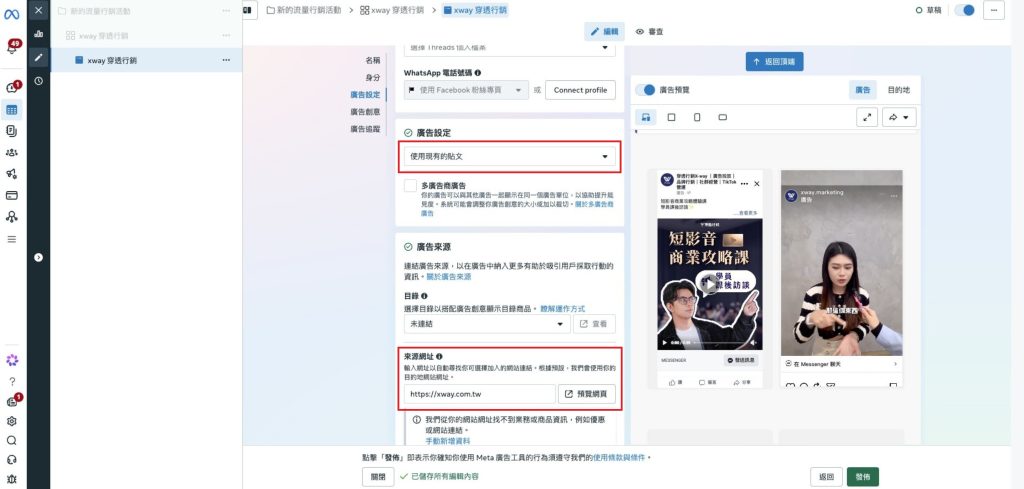1024x489 pixels.
Task: Open the all tools hamburger menu icon
Action: (x=12, y=239)
